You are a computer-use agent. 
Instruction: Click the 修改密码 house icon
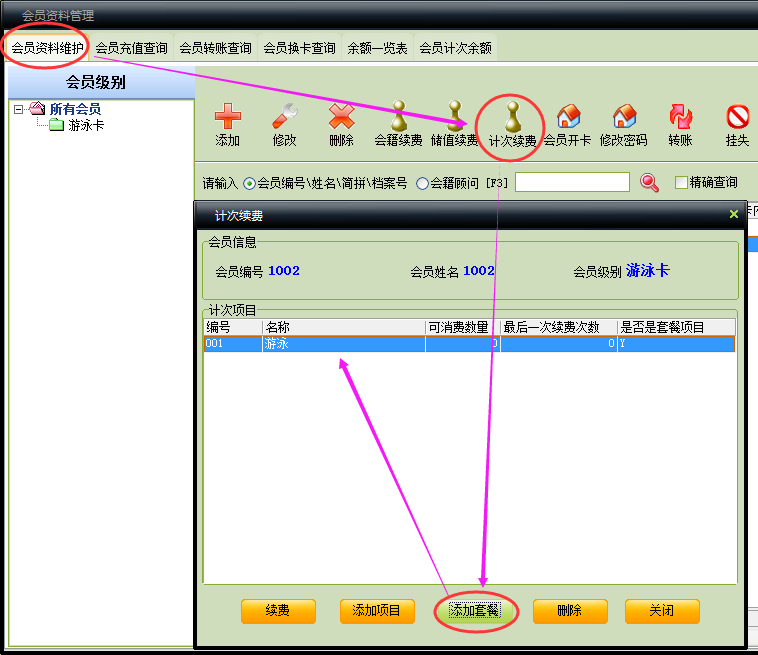[624, 116]
